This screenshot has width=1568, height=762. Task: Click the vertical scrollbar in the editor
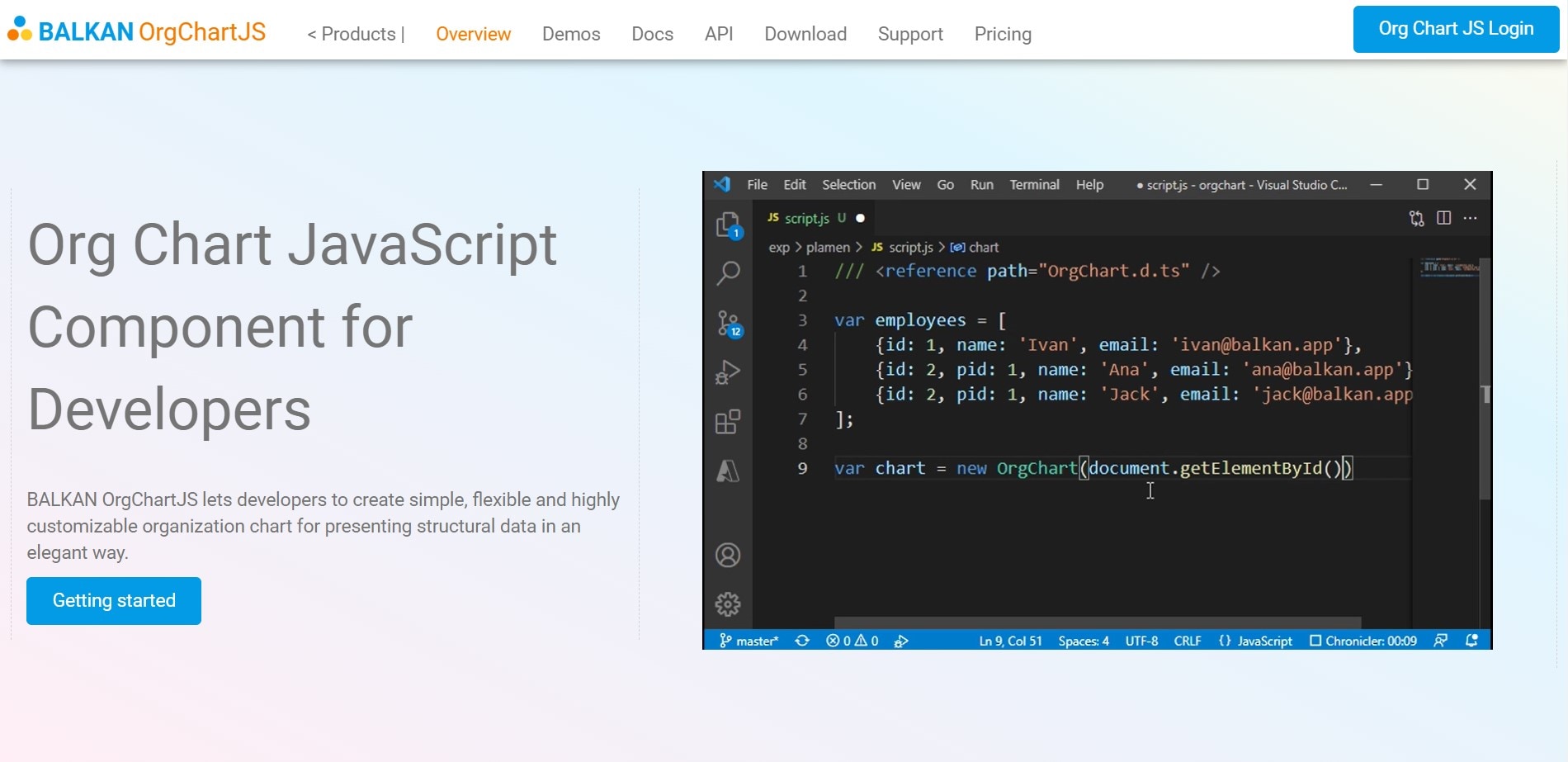tap(1485, 379)
